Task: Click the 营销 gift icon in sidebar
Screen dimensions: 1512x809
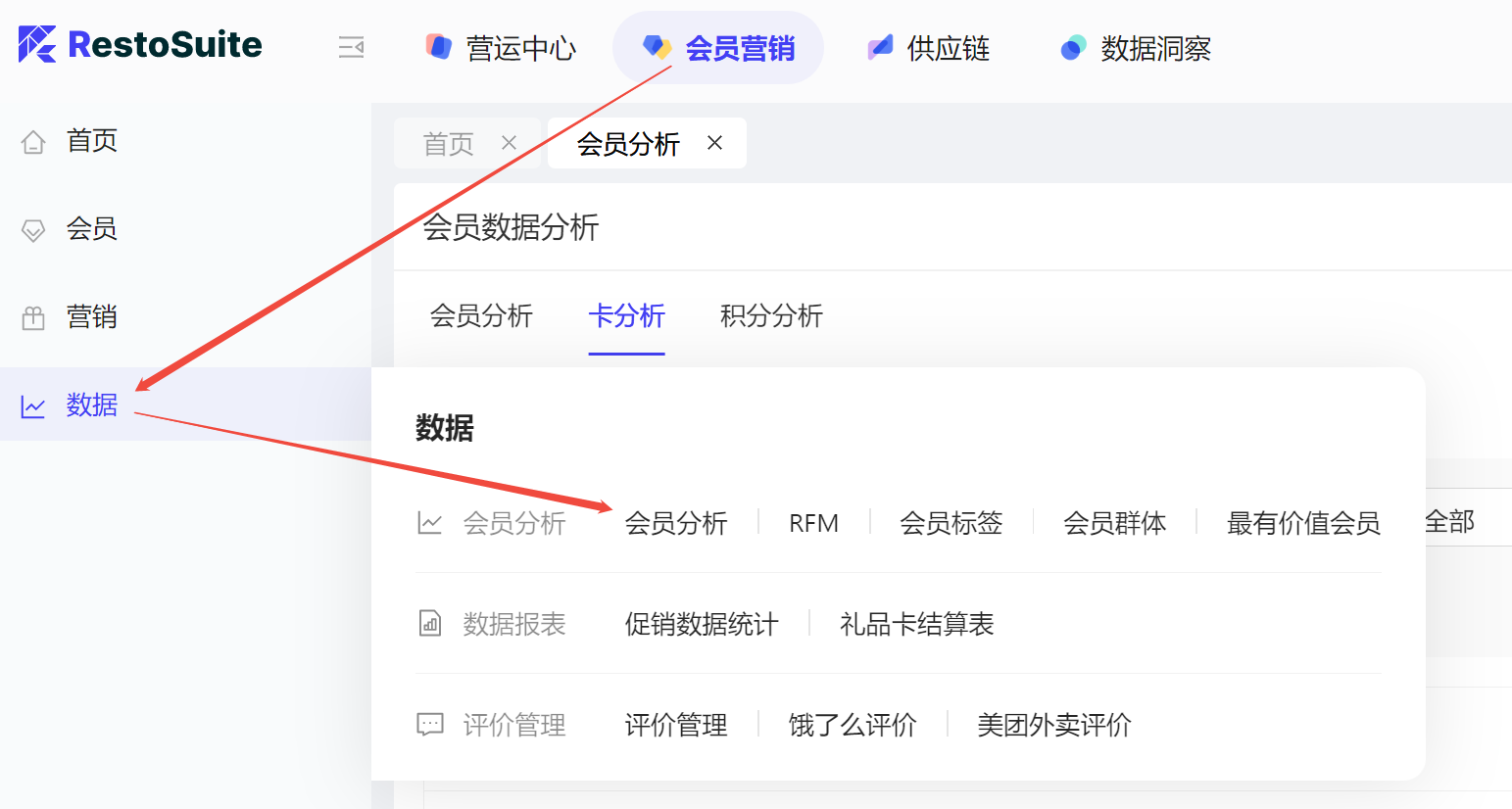Action: 33,318
